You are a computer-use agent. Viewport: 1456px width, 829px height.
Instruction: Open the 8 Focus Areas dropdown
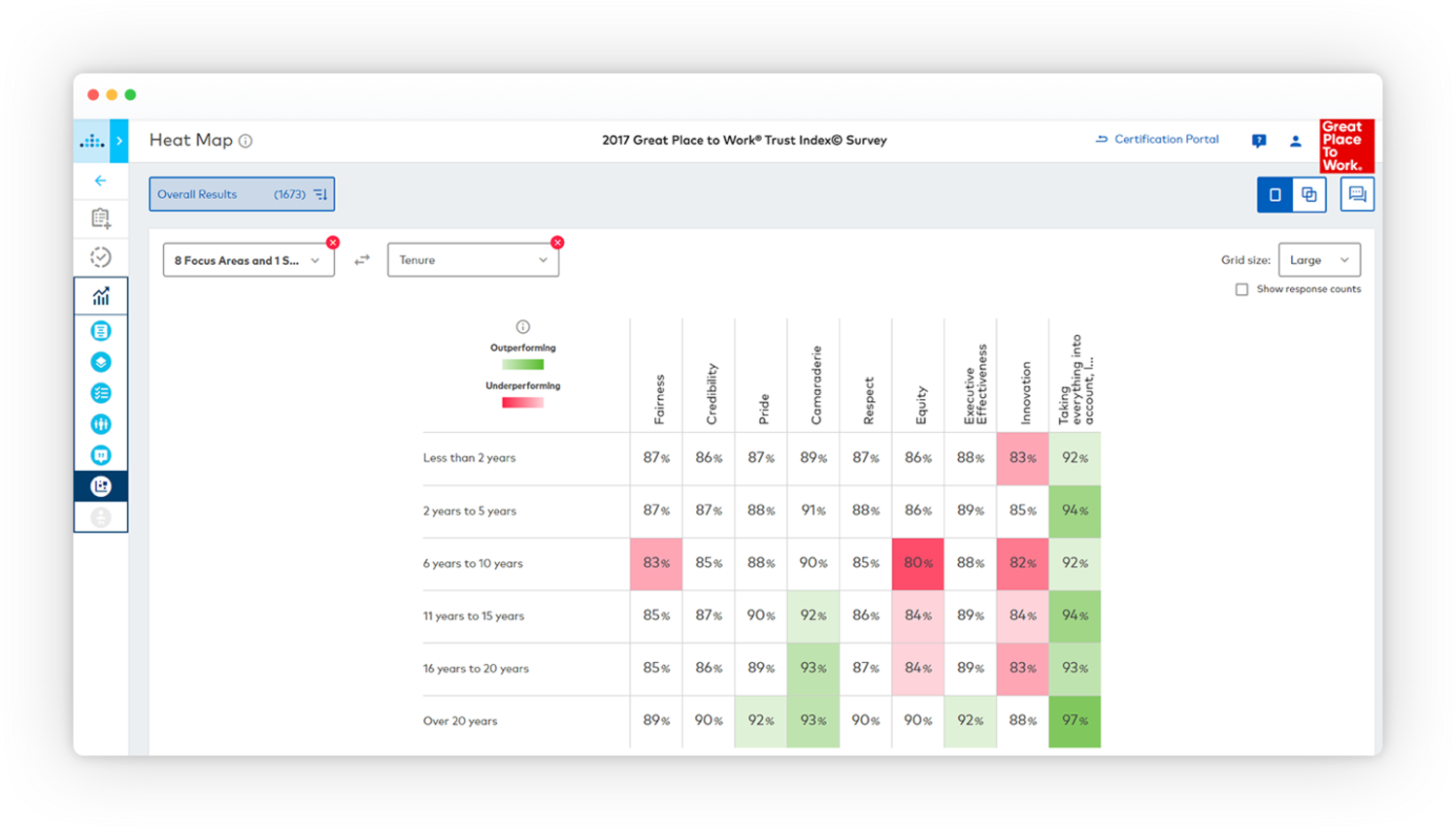(248, 260)
